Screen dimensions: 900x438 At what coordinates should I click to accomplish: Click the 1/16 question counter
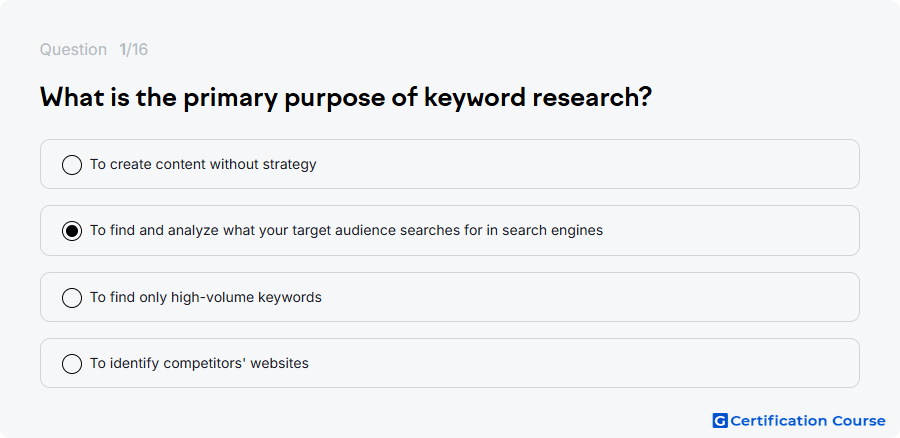click(x=134, y=49)
